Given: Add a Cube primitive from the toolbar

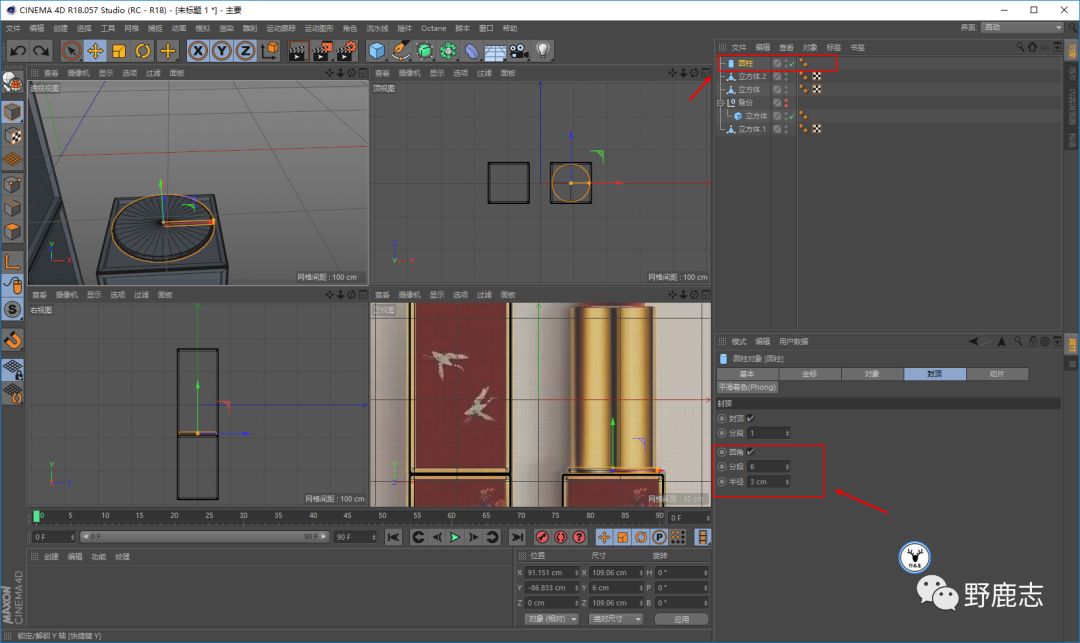Looking at the screenshot, I should (x=377, y=50).
